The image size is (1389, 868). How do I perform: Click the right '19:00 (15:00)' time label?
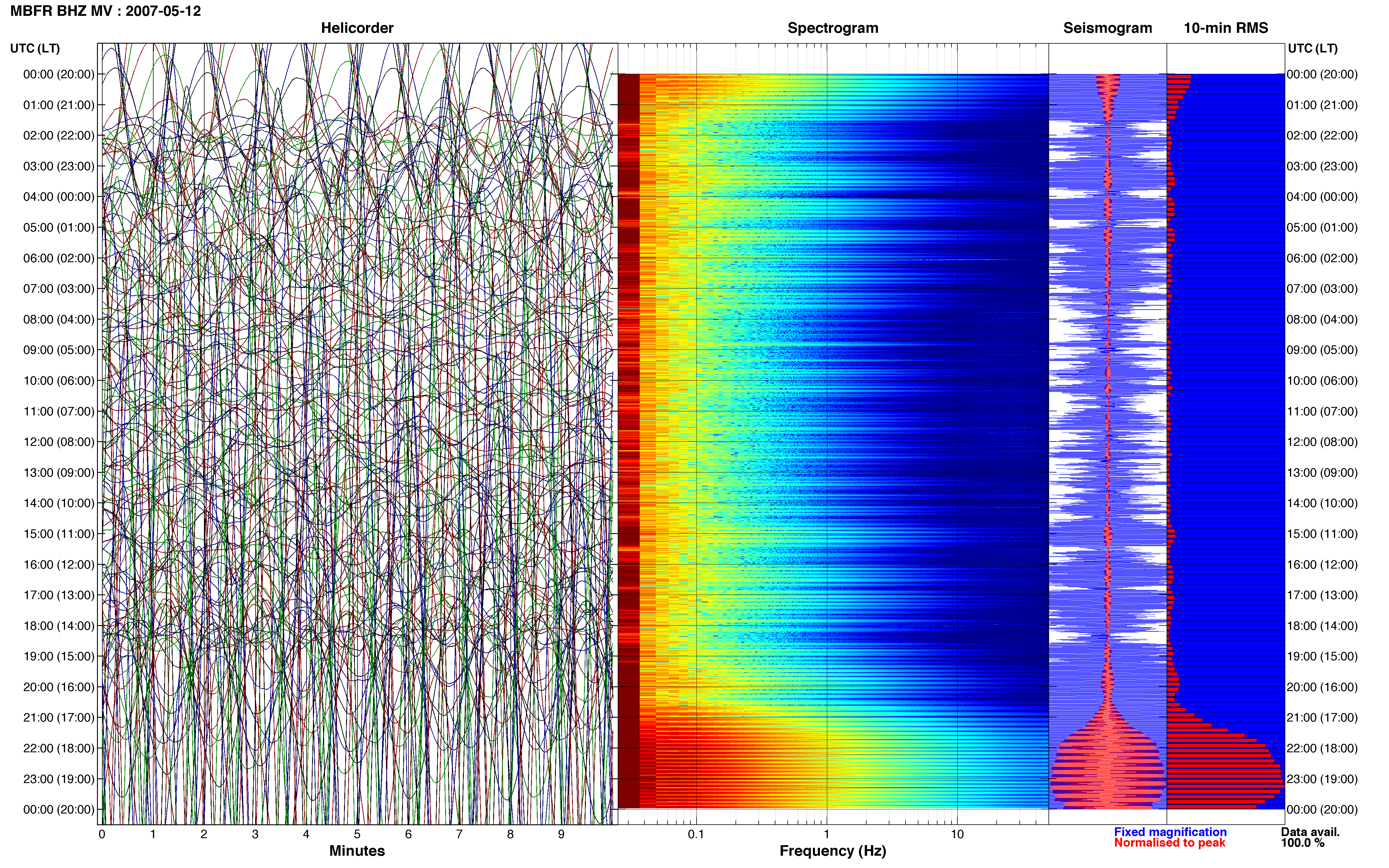(1322, 656)
